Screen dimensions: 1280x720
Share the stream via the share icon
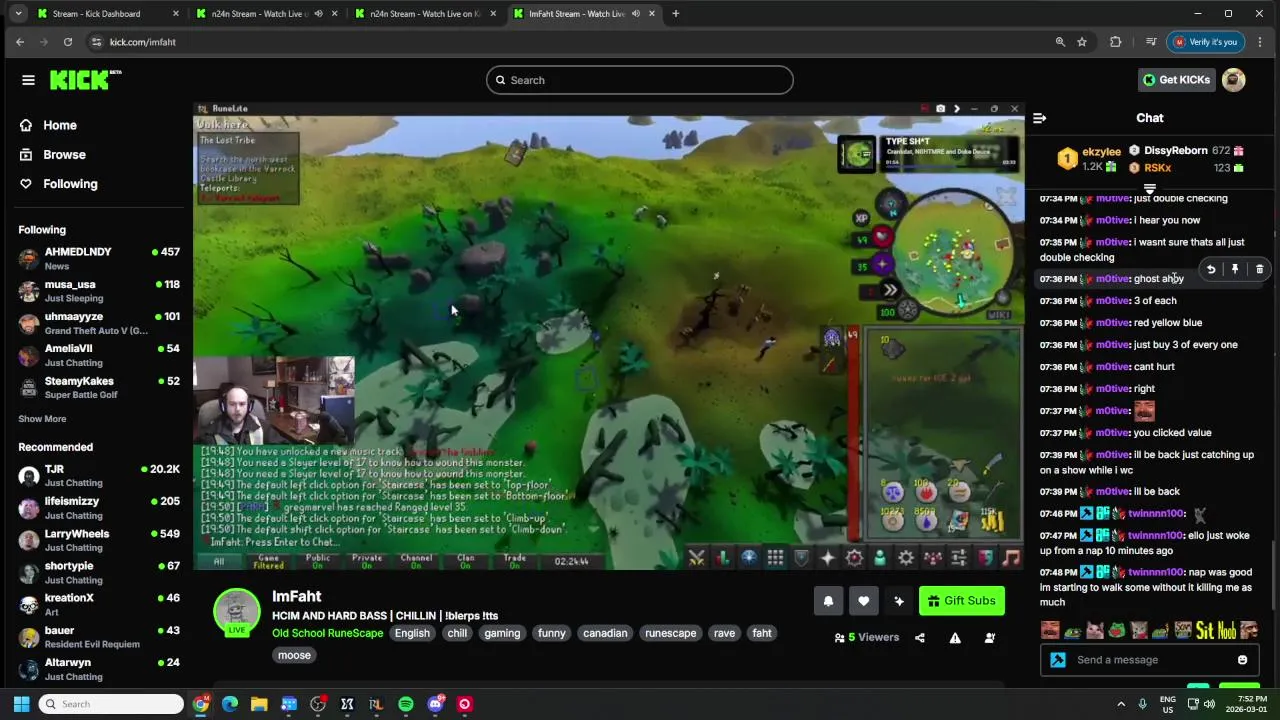920,638
